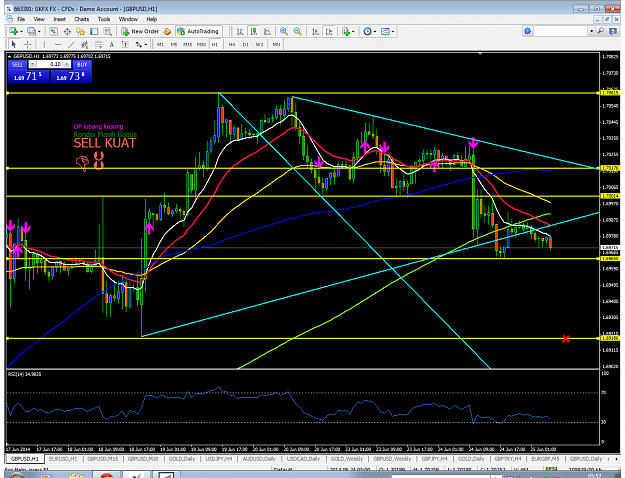Open the View menu
This screenshot has height=478, width=625.
[39, 19]
